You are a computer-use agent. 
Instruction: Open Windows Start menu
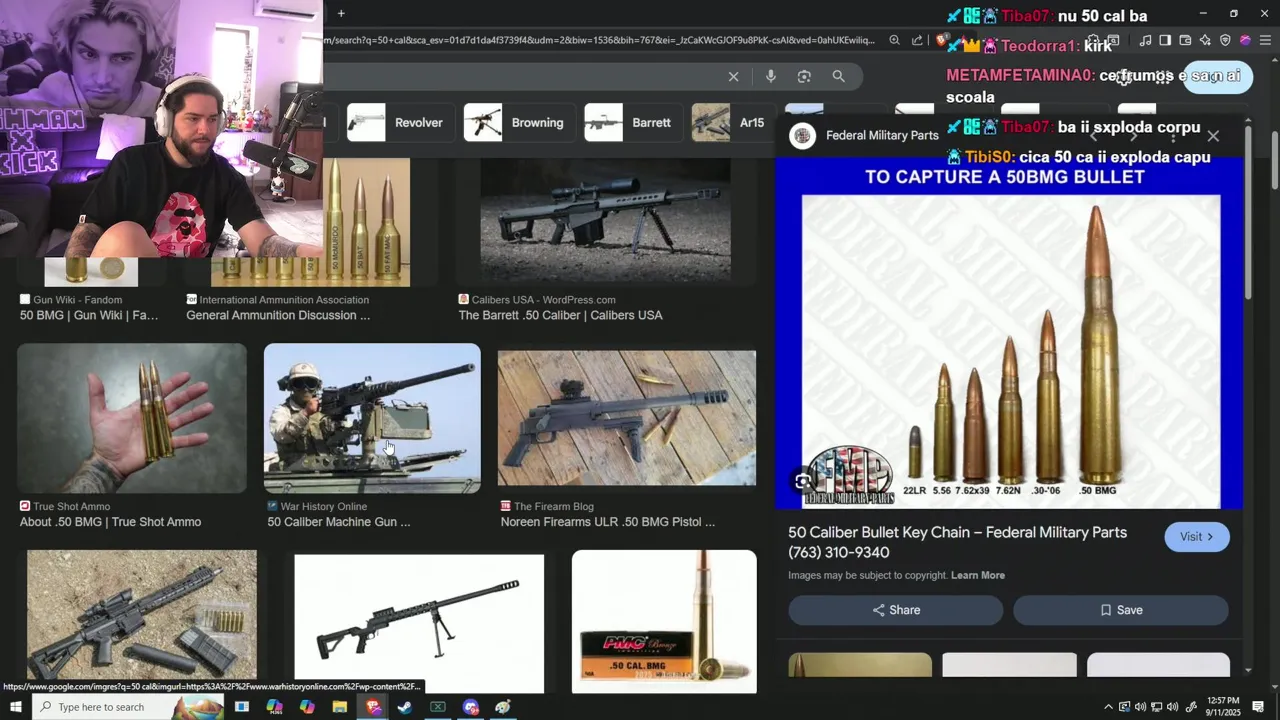pyautogui.click(x=15, y=707)
